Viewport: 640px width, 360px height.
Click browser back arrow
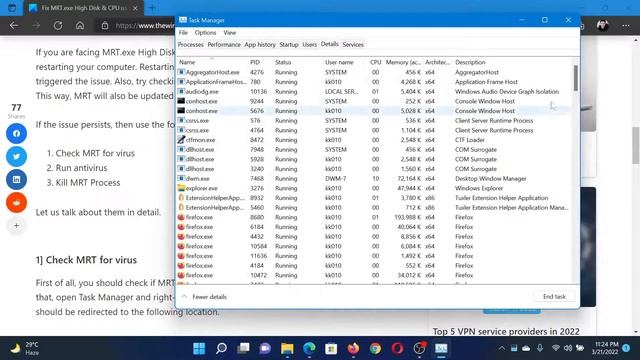click(x=14, y=26)
